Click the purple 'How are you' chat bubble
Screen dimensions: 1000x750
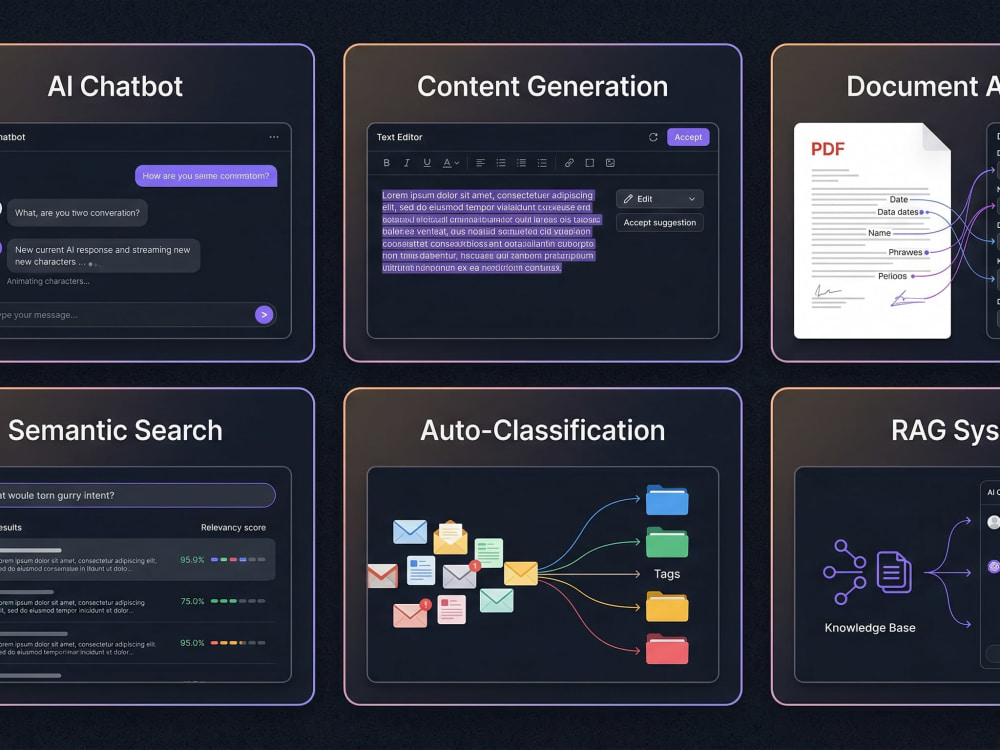pos(206,176)
